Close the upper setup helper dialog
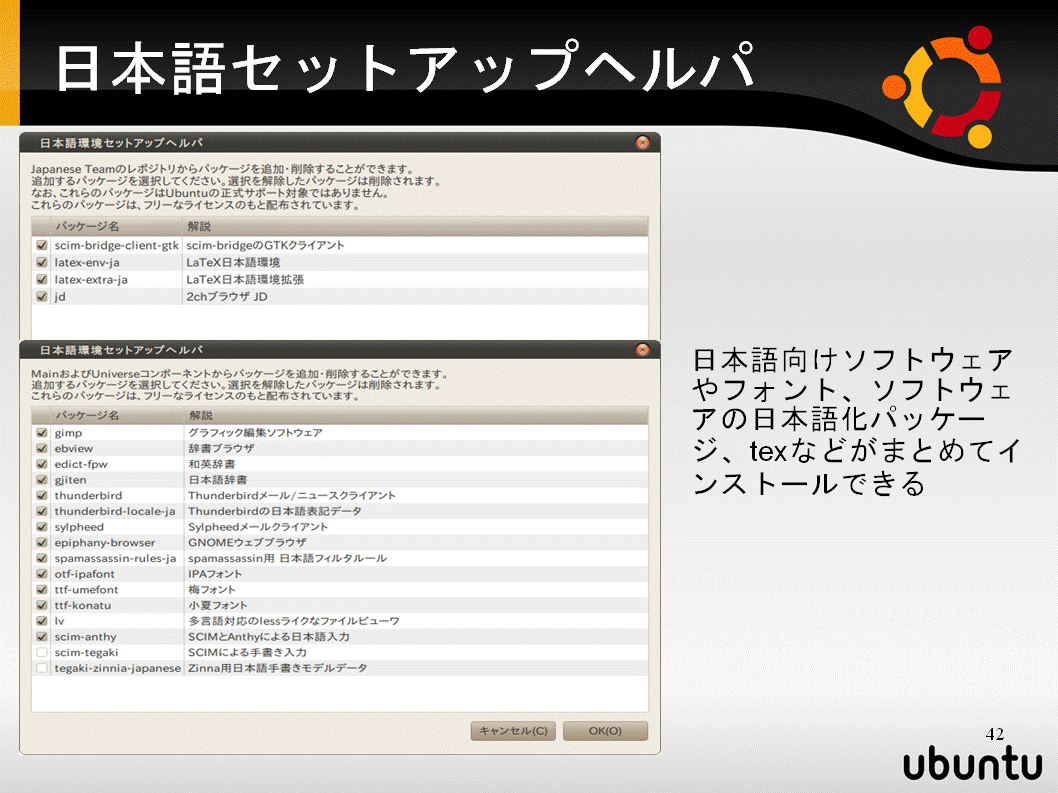1058x793 pixels. point(642,142)
